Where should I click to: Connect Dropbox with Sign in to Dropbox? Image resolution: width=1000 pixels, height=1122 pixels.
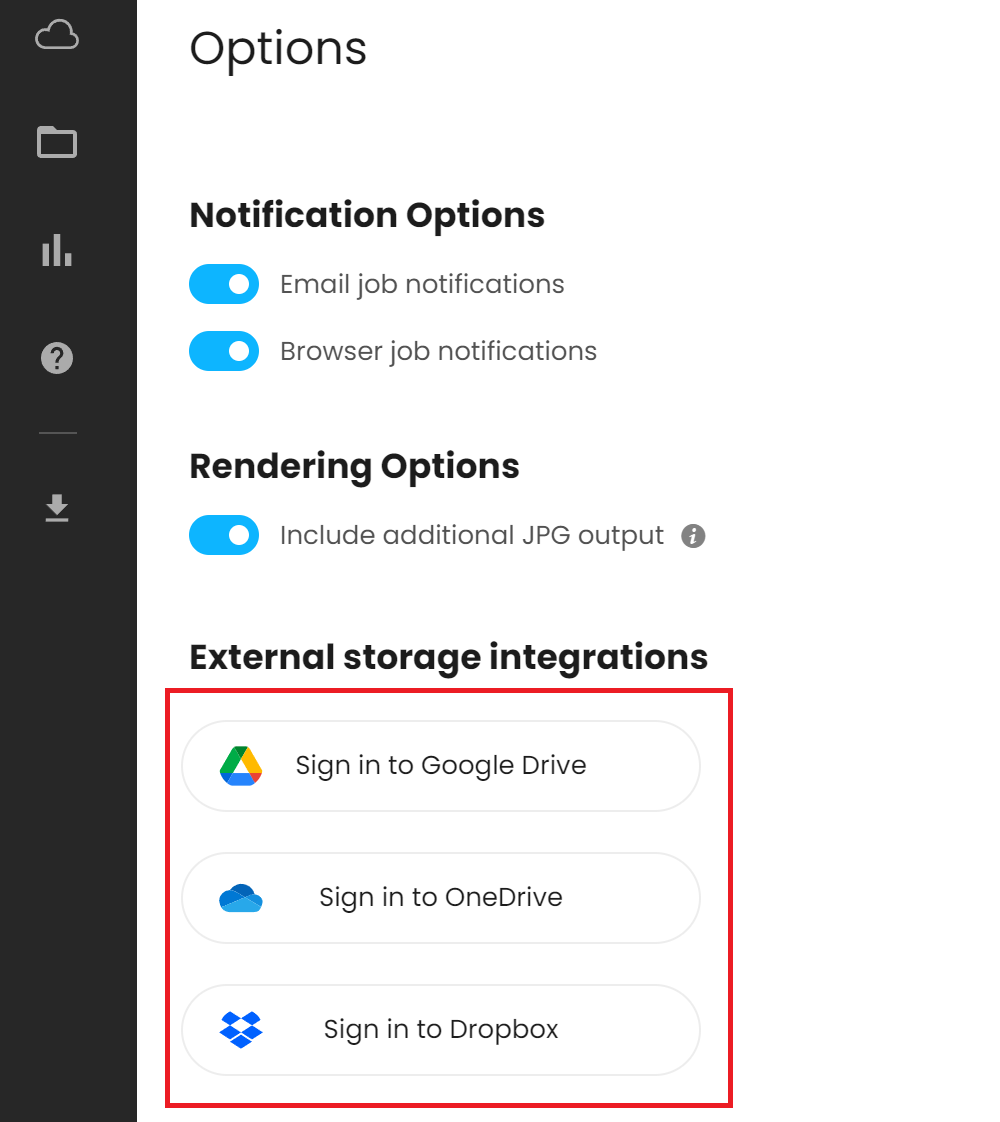[x=441, y=1030]
